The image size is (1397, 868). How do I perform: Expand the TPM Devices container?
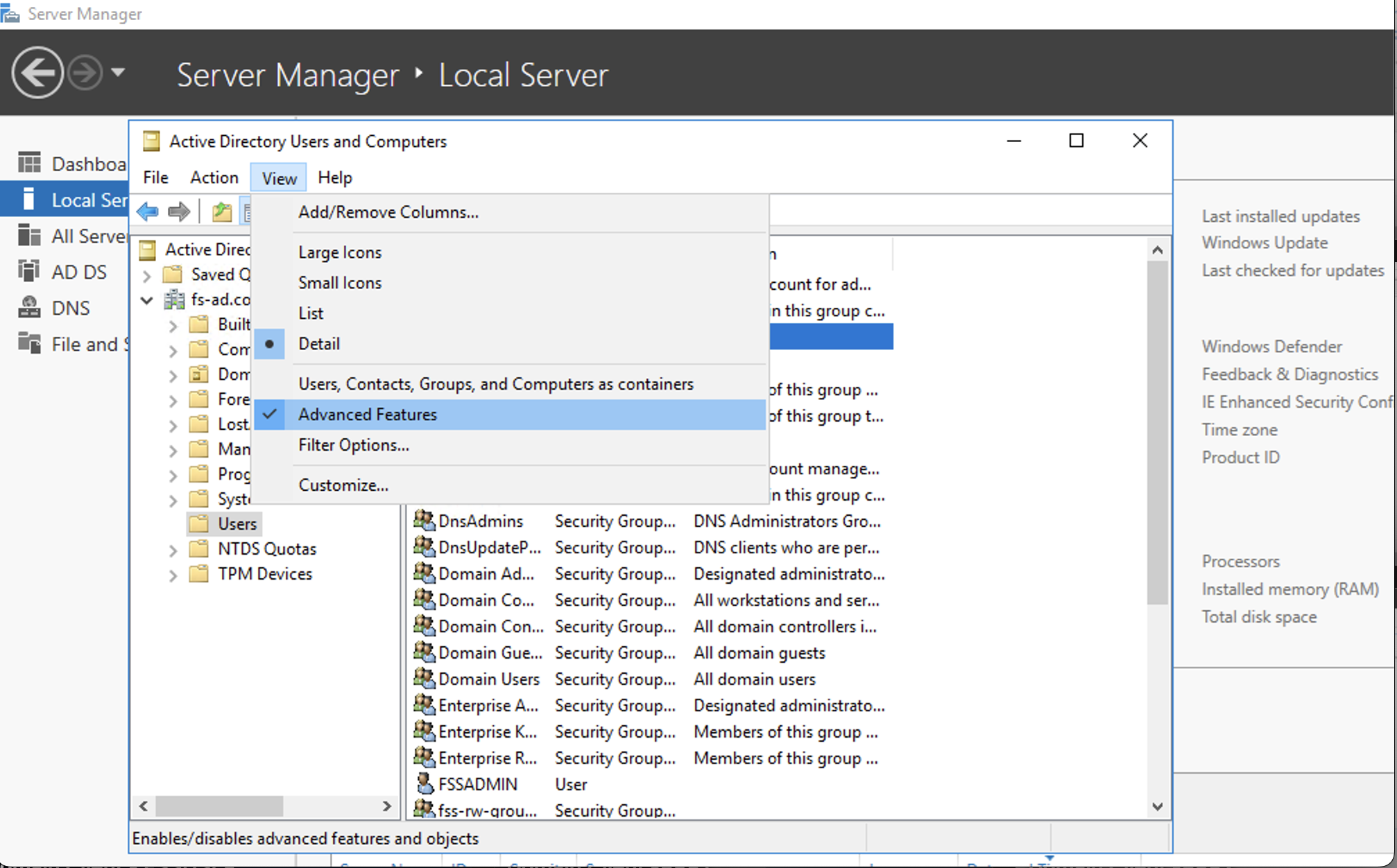tap(172, 574)
